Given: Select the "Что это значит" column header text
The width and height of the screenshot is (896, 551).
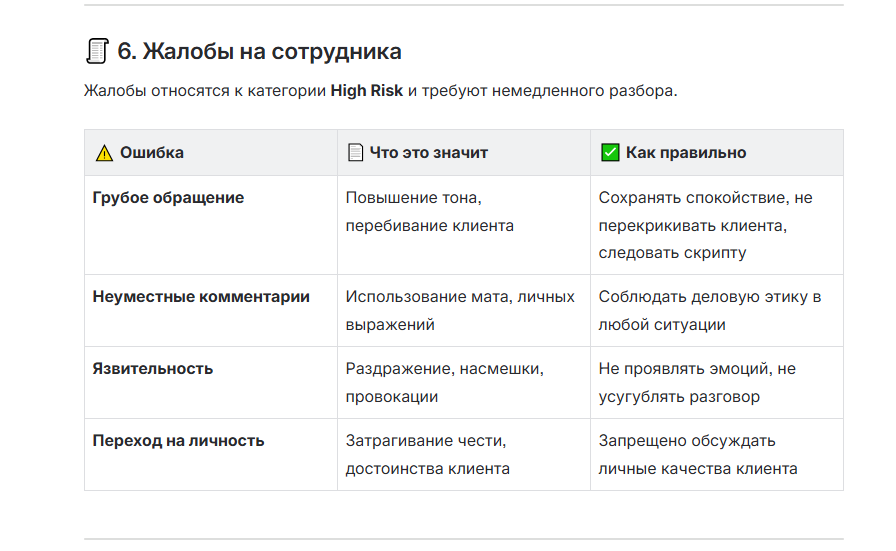Looking at the screenshot, I should click(x=429, y=153).
